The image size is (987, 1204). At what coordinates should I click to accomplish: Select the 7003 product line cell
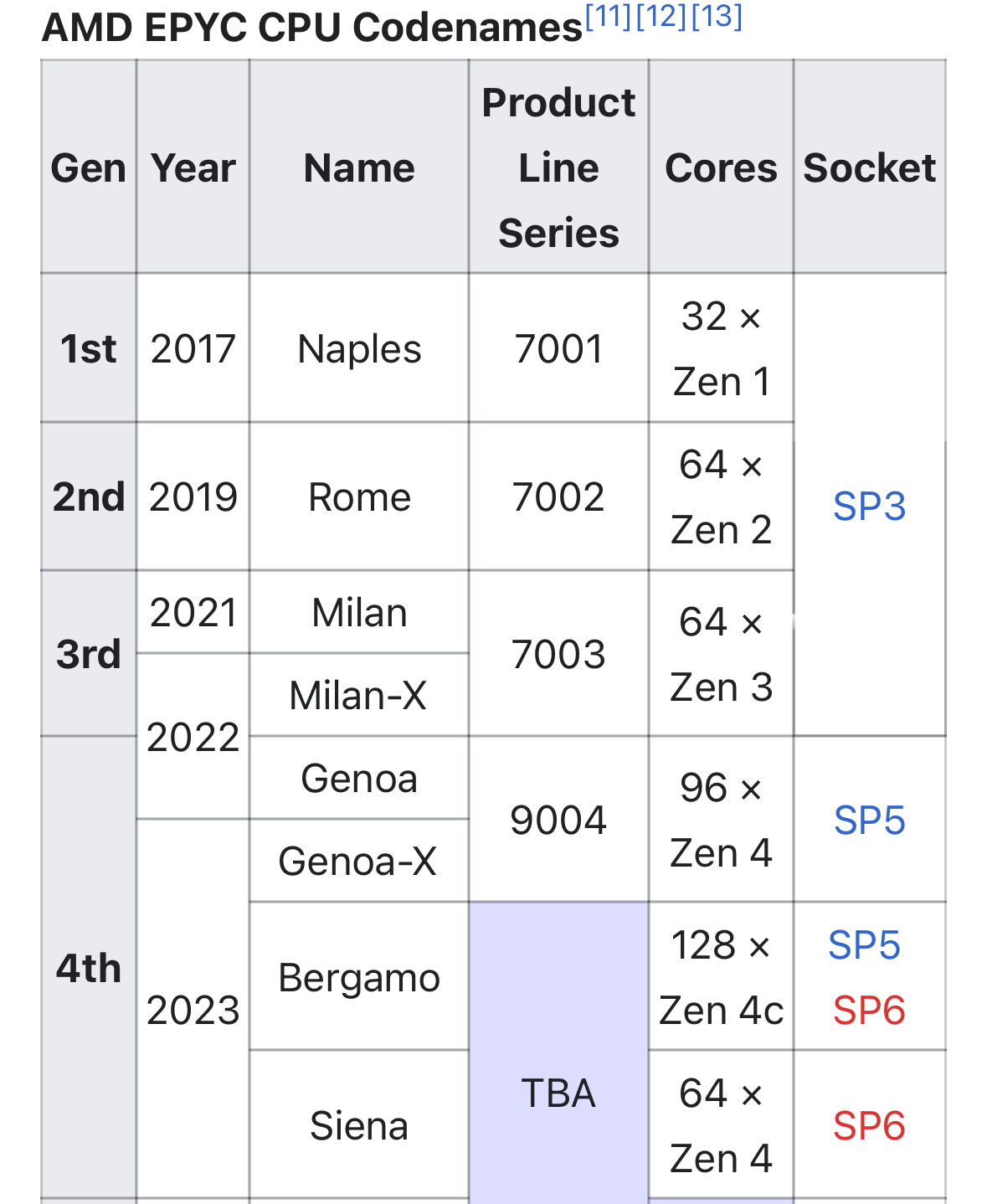558,654
